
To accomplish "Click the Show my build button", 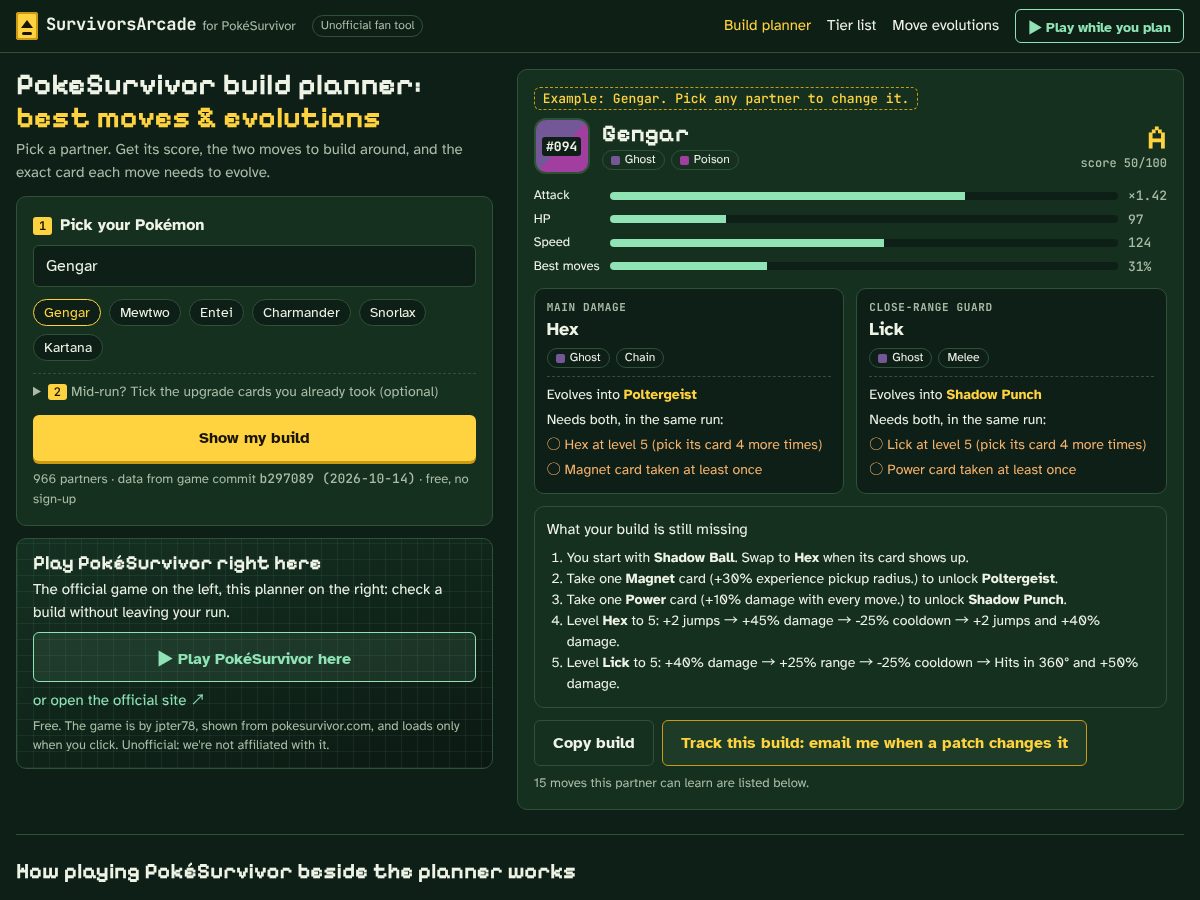I will (x=254, y=438).
